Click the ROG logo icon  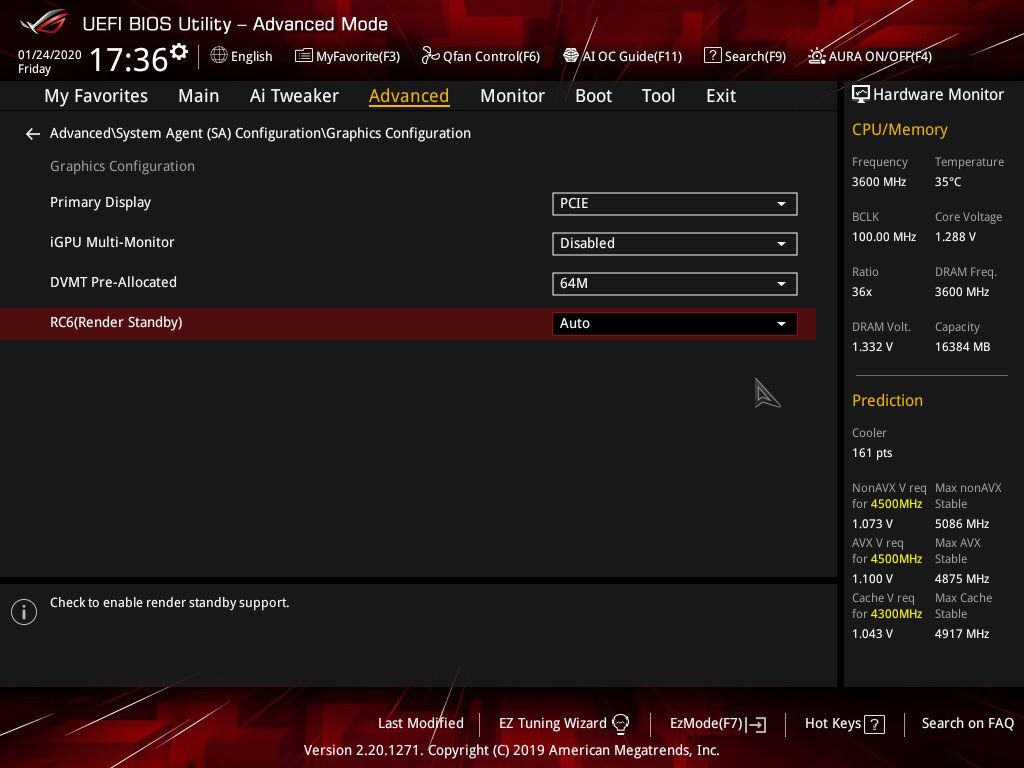[44, 22]
